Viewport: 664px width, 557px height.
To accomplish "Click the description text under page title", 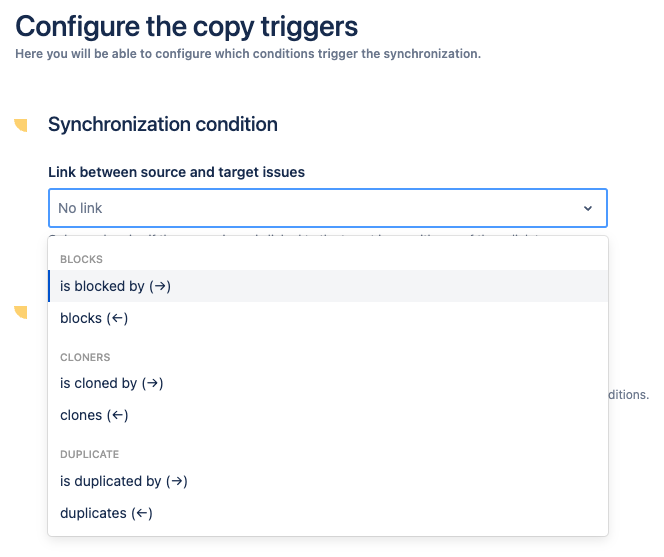I will click(248, 53).
